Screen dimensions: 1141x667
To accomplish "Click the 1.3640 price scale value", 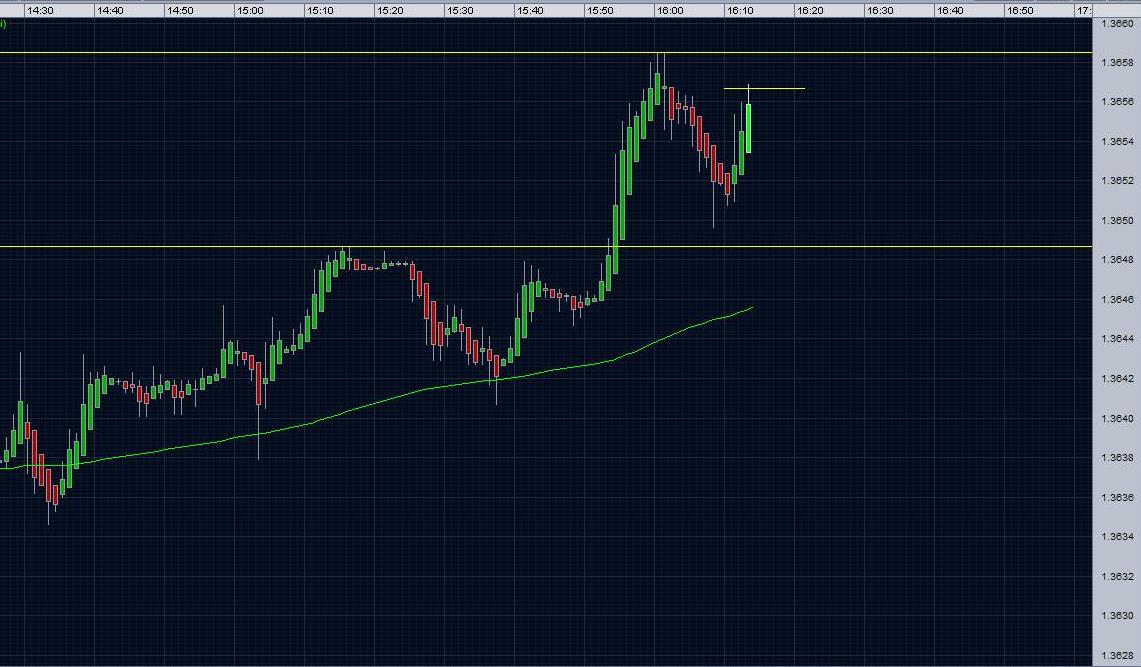I will coord(1117,418).
